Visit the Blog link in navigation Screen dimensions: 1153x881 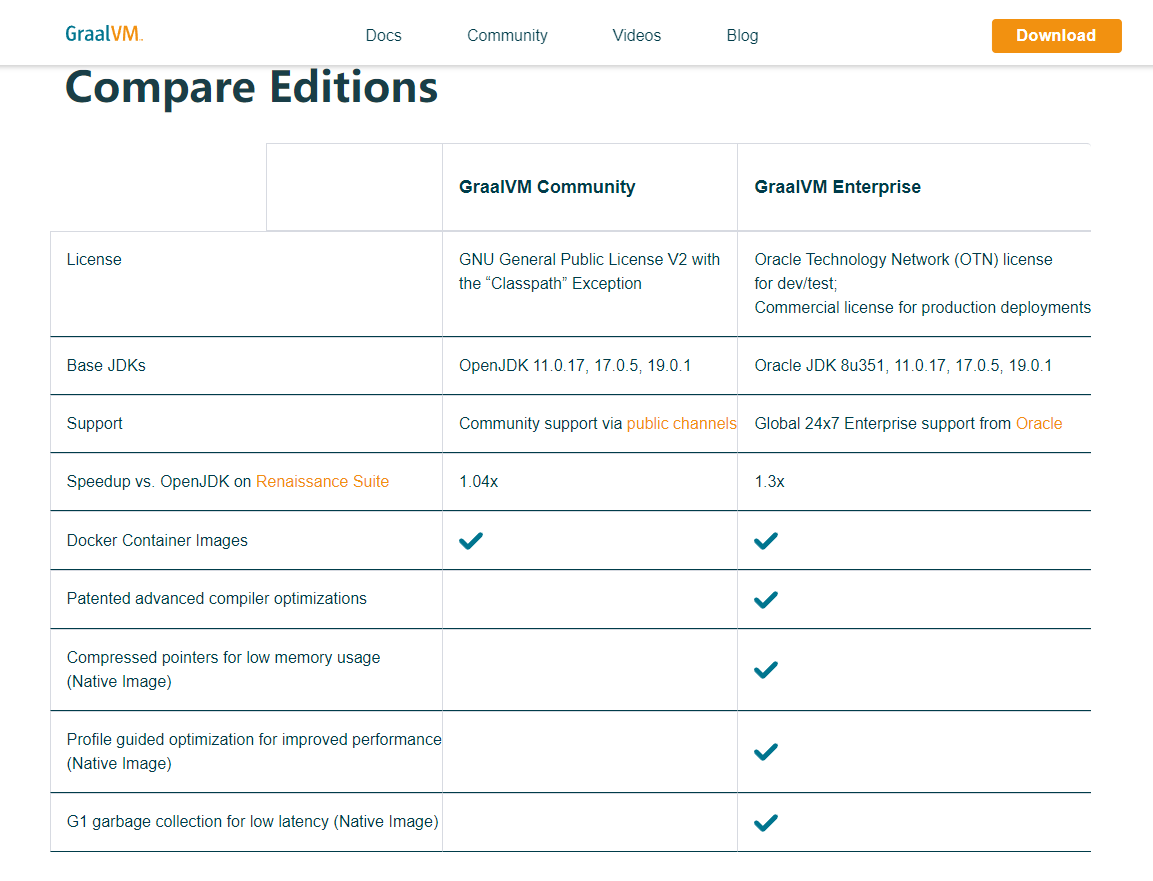click(742, 35)
